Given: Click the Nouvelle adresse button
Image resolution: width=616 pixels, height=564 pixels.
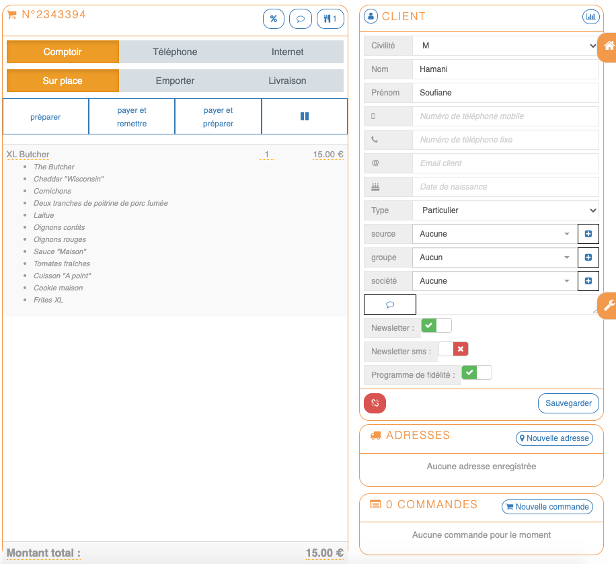Looking at the screenshot, I should 554,438.
